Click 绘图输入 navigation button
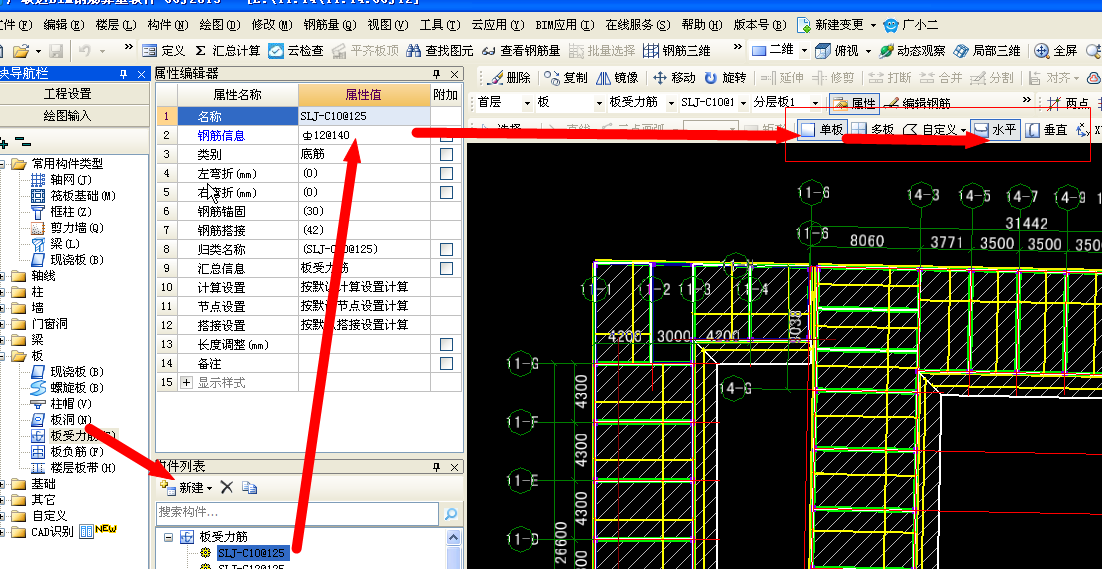 coord(67,115)
